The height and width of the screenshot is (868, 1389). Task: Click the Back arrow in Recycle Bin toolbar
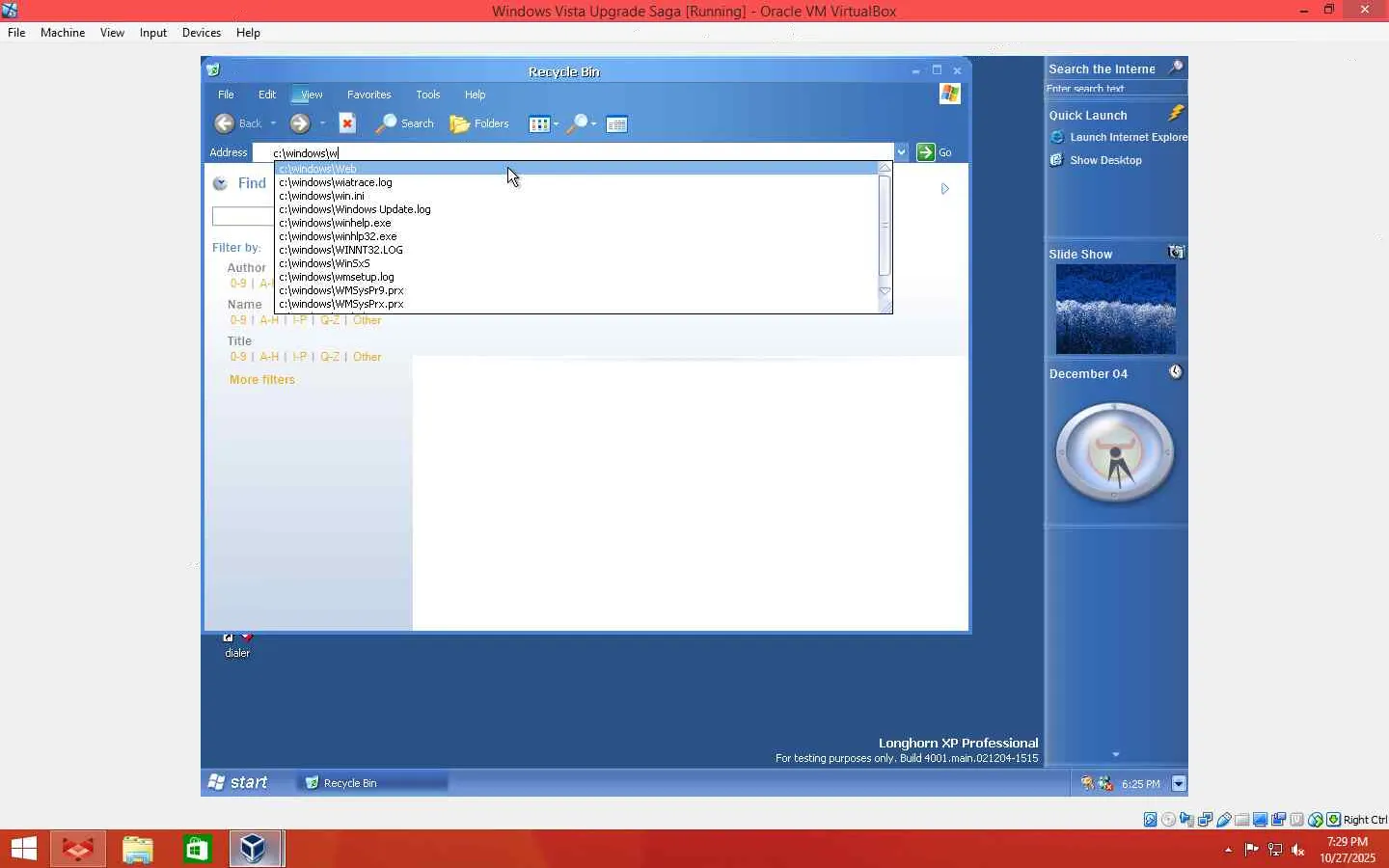coord(224,123)
